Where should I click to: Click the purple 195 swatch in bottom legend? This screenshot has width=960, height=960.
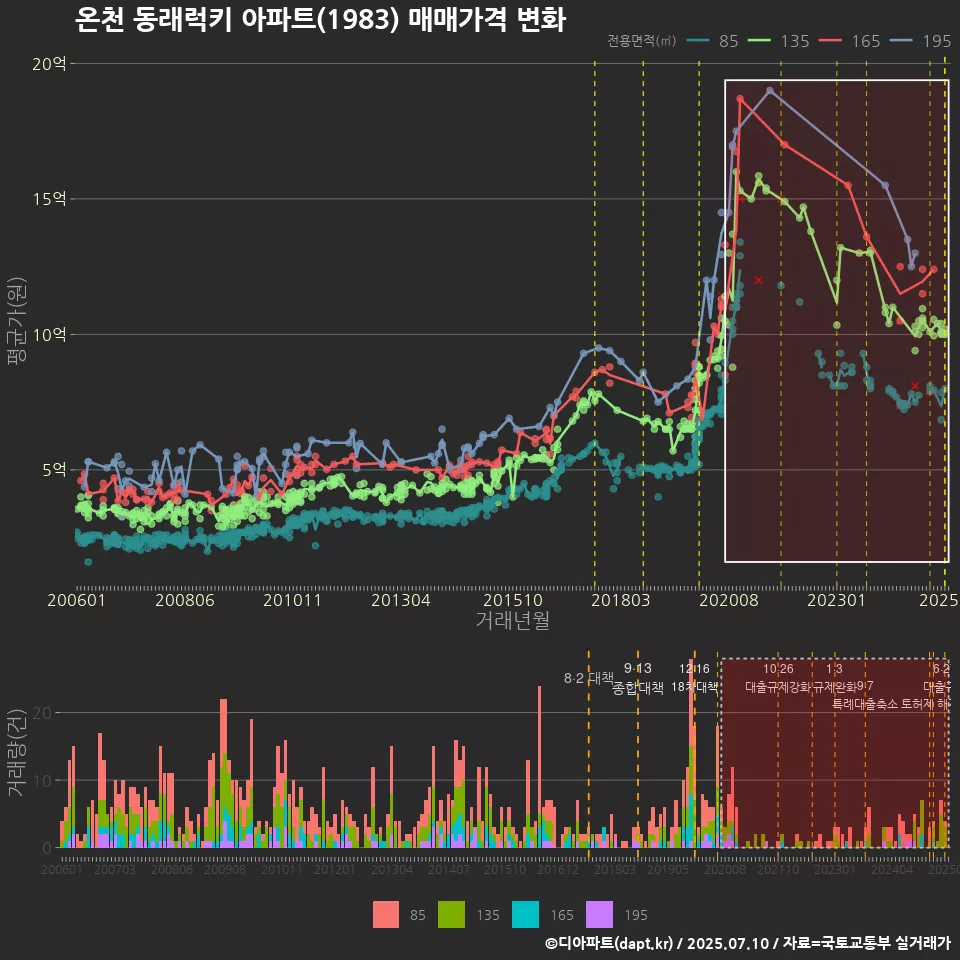[x=599, y=915]
